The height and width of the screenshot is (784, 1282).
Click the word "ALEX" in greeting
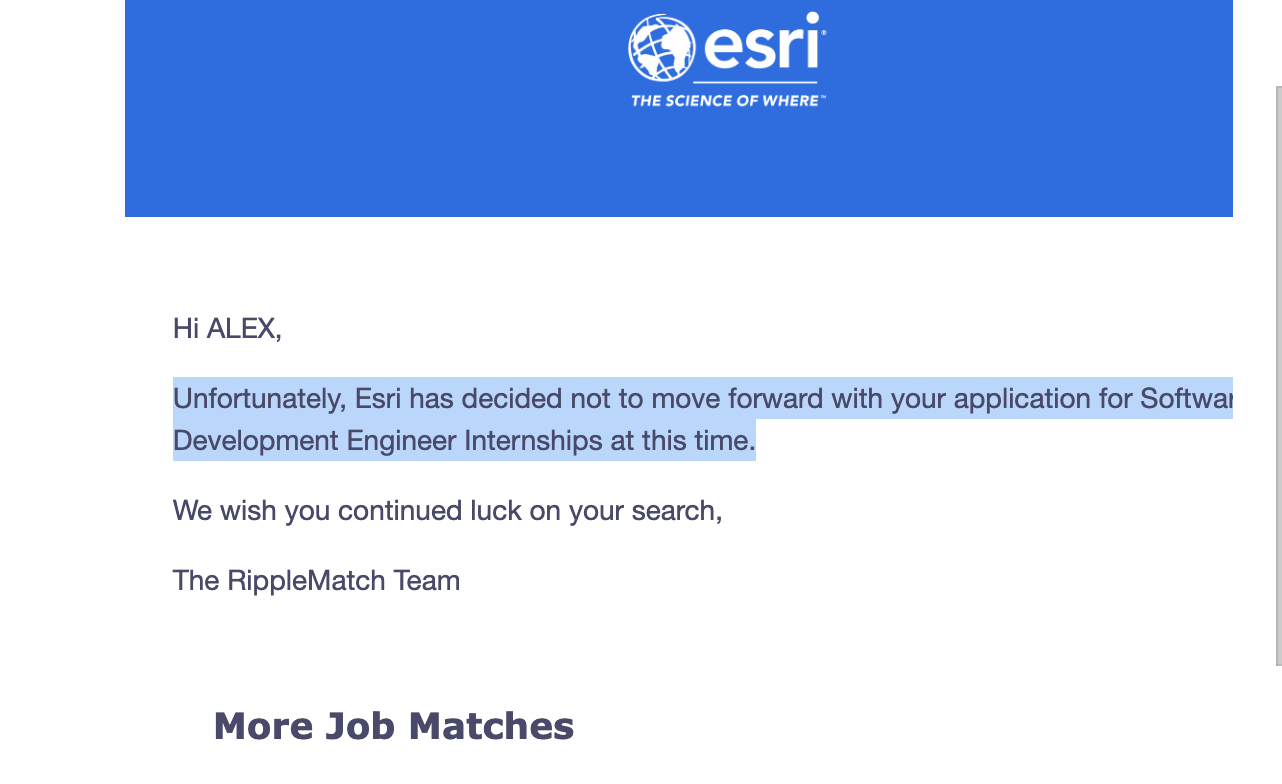[241, 328]
